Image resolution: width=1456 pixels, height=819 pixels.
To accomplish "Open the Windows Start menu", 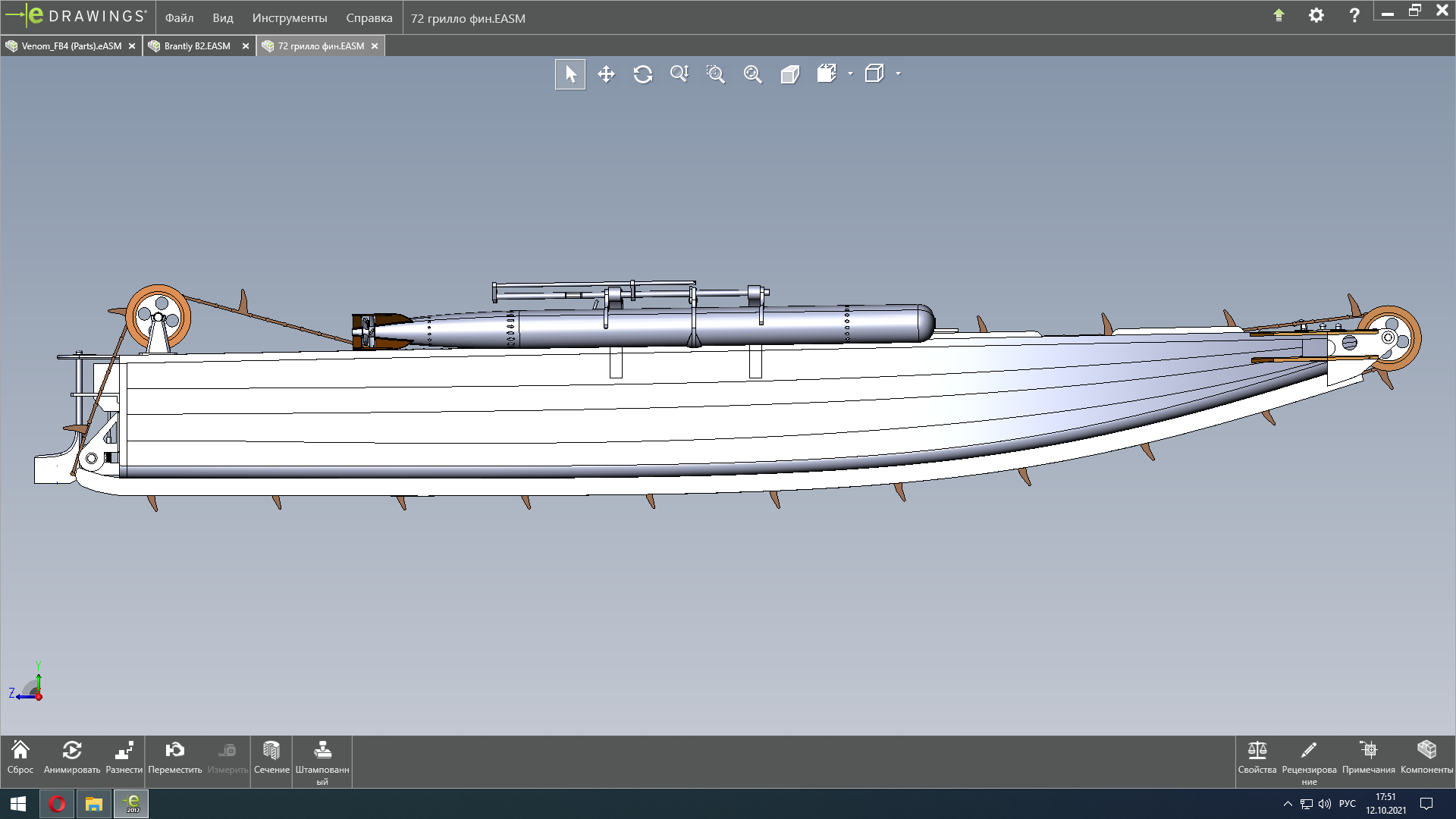I will [18, 804].
